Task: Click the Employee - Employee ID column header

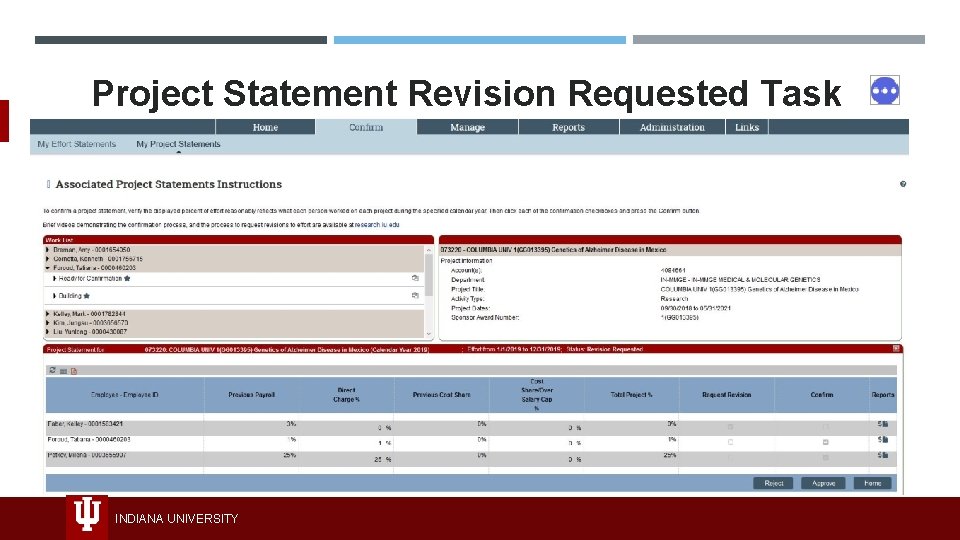Action: [124, 395]
